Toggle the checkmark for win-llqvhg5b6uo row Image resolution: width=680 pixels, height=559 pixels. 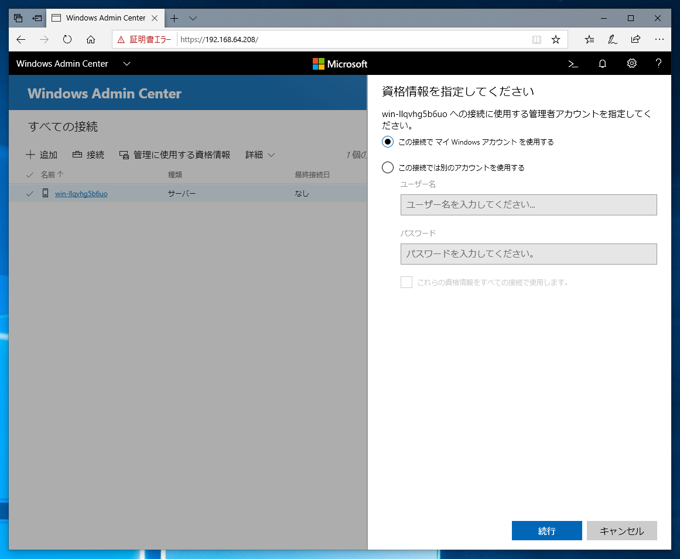(x=30, y=194)
